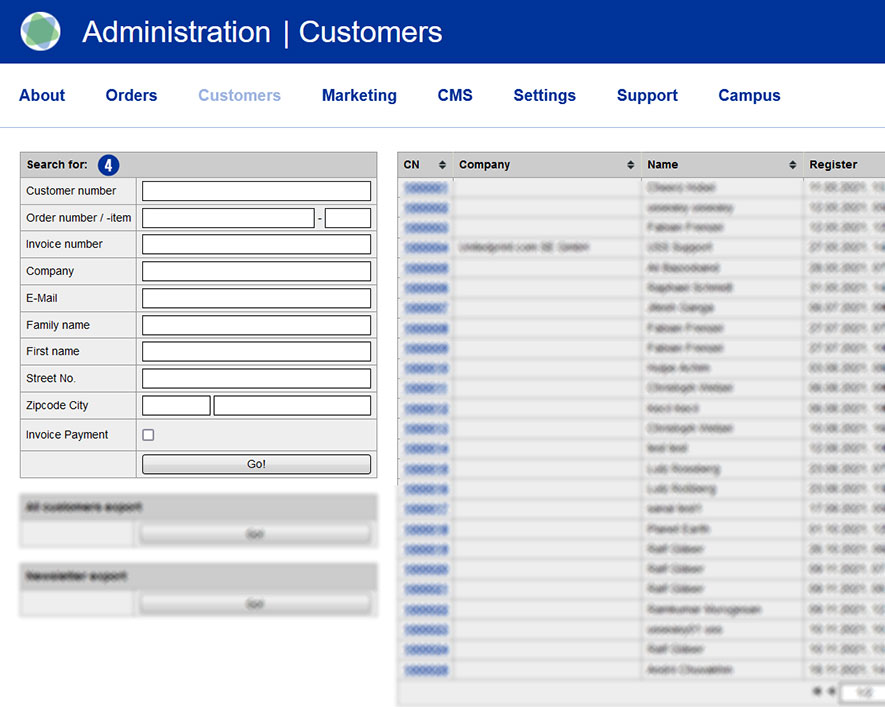Click the Invoice number input field
Viewport: 885px width, 707px height.
click(x=256, y=244)
